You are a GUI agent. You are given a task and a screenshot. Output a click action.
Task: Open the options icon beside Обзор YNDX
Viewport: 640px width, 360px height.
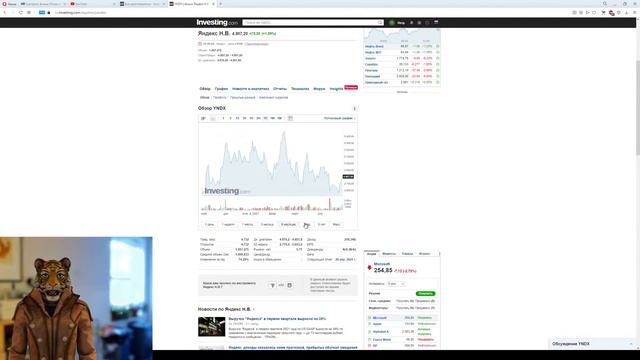[x=354, y=109]
